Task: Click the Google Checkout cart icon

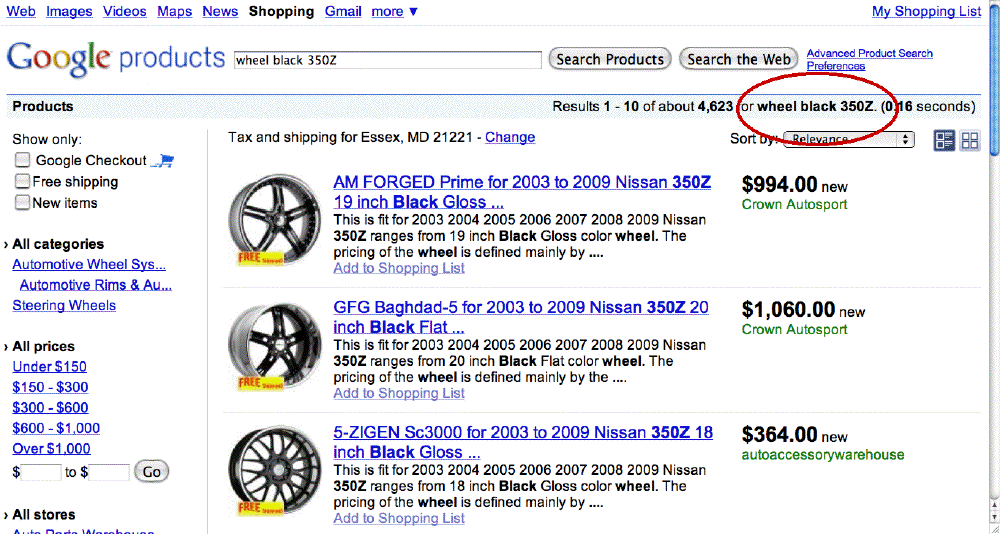Action: [163, 161]
